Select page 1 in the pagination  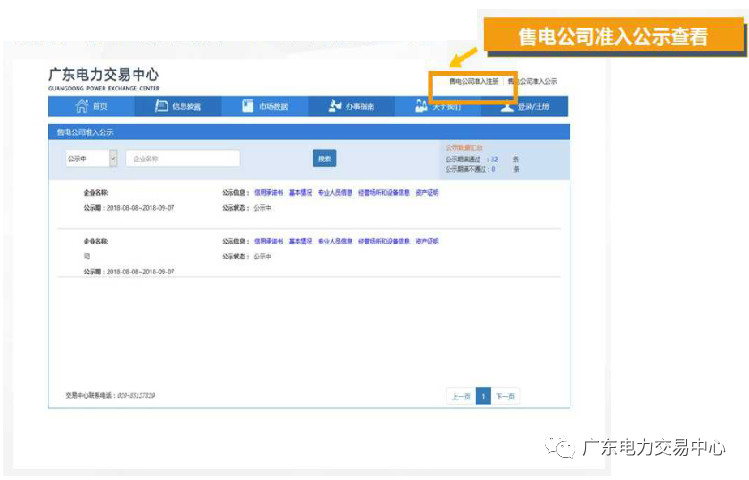(x=483, y=396)
